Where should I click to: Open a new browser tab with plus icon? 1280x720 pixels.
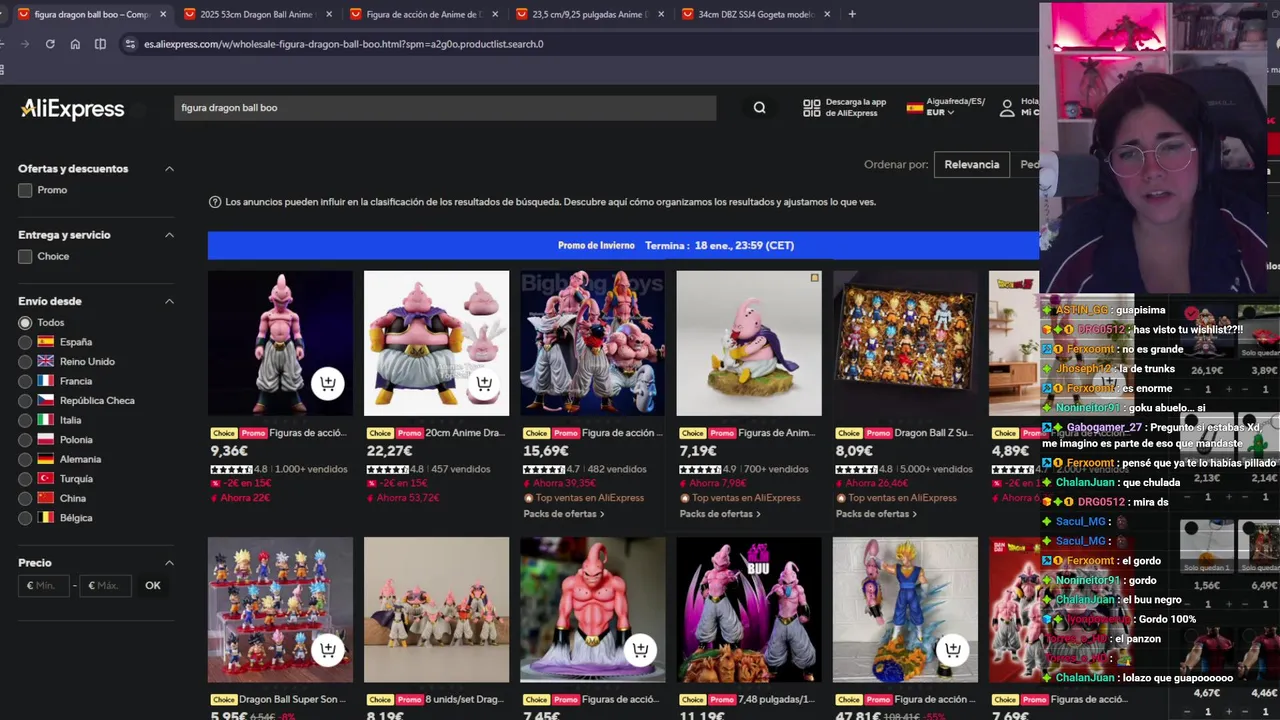point(852,14)
